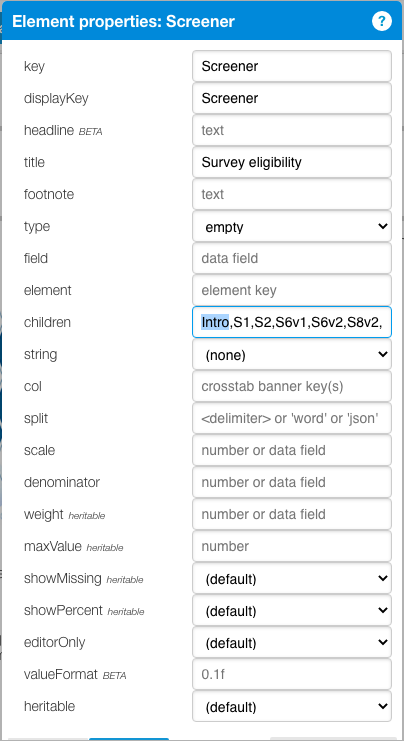
Task: Open the help question mark icon
Action: click(381, 22)
